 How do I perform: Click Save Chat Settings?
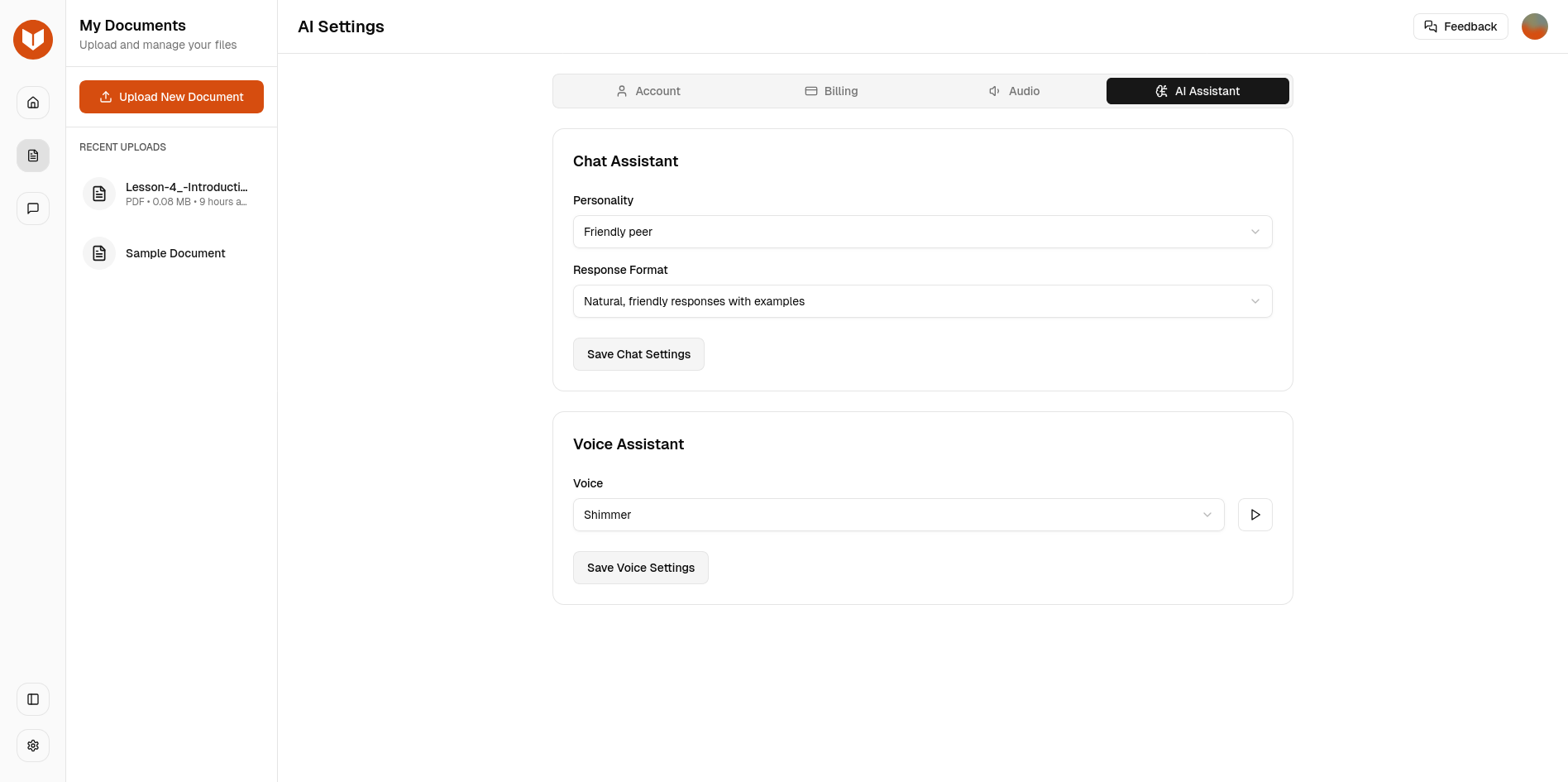pos(638,354)
